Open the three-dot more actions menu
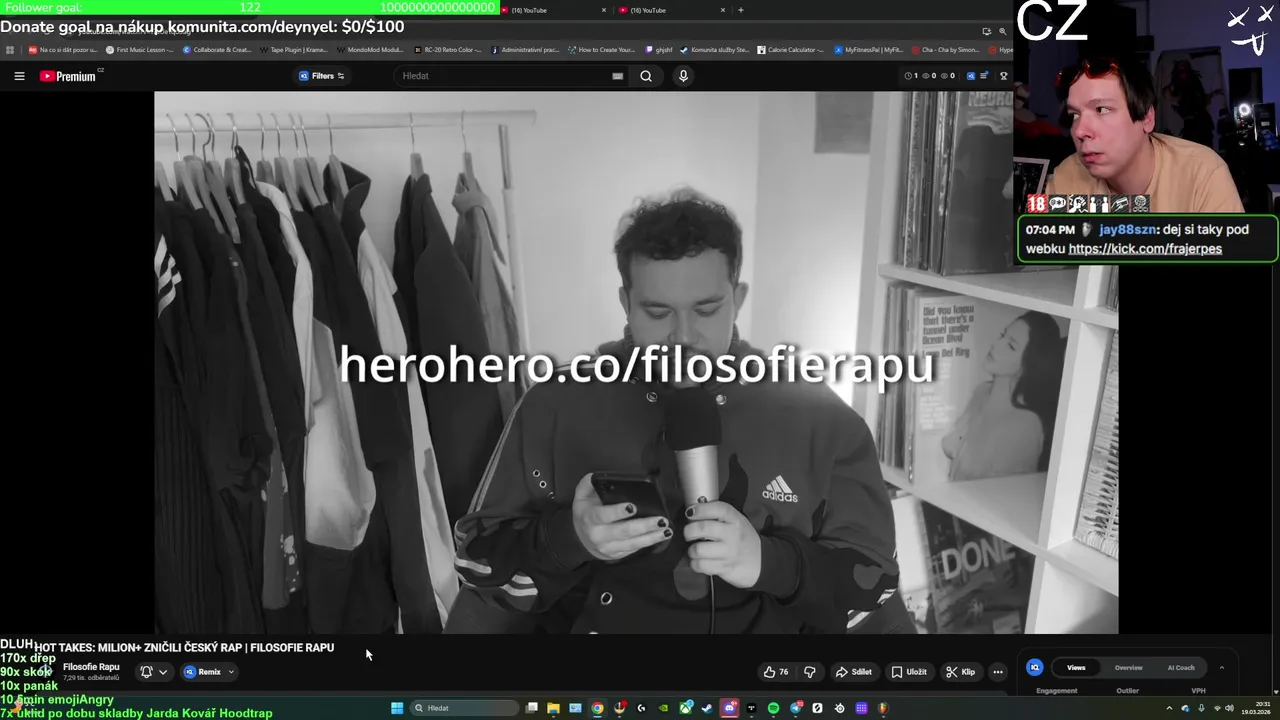Image resolution: width=1280 pixels, height=720 pixels. [997, 672]
